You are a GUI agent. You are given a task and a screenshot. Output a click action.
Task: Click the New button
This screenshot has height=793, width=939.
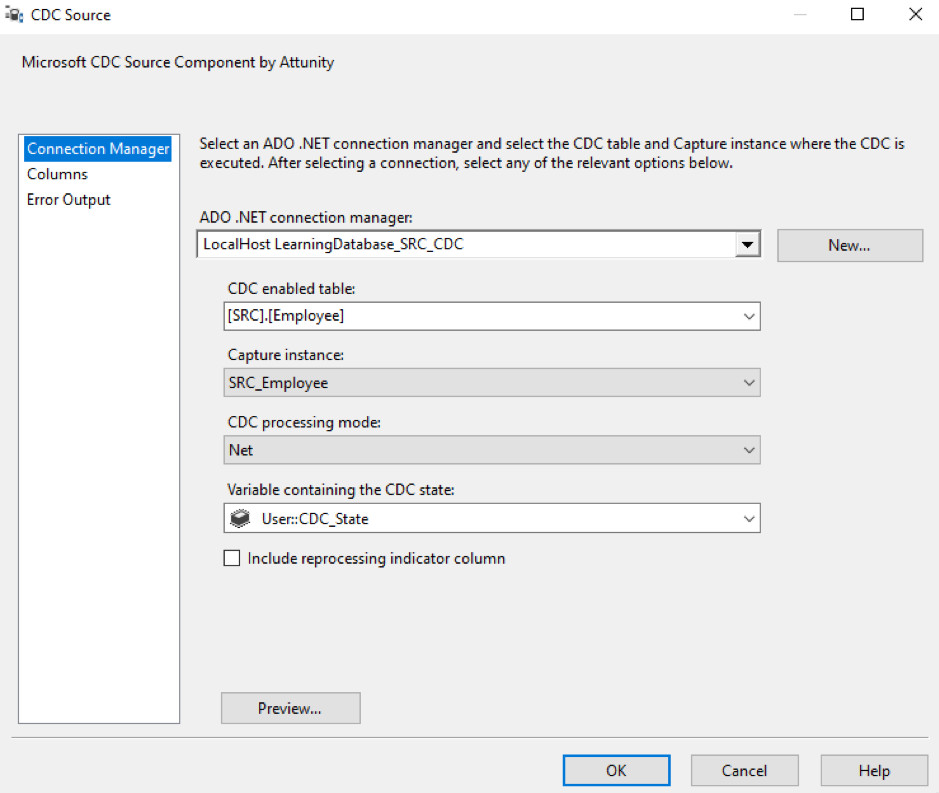click(849, 245)
